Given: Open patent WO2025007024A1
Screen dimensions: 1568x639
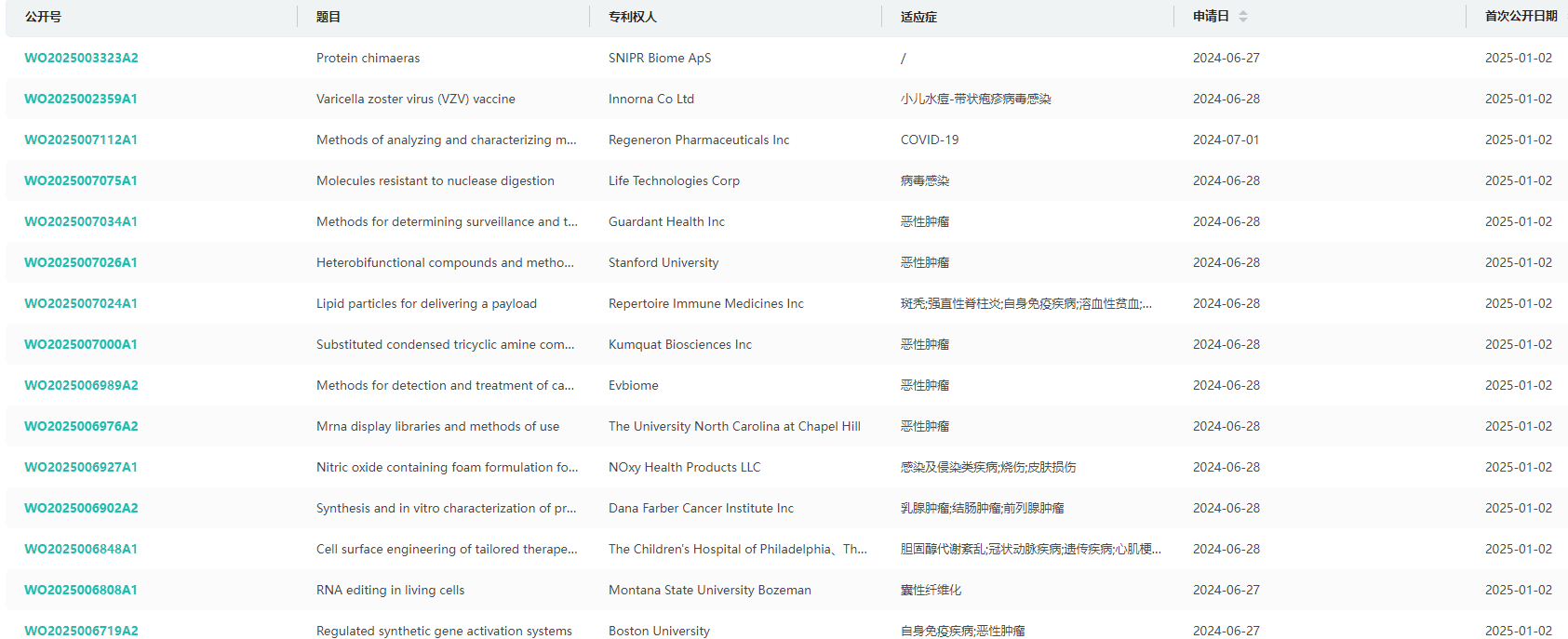Looking at the screenshot, I should [x=81, y=303].
